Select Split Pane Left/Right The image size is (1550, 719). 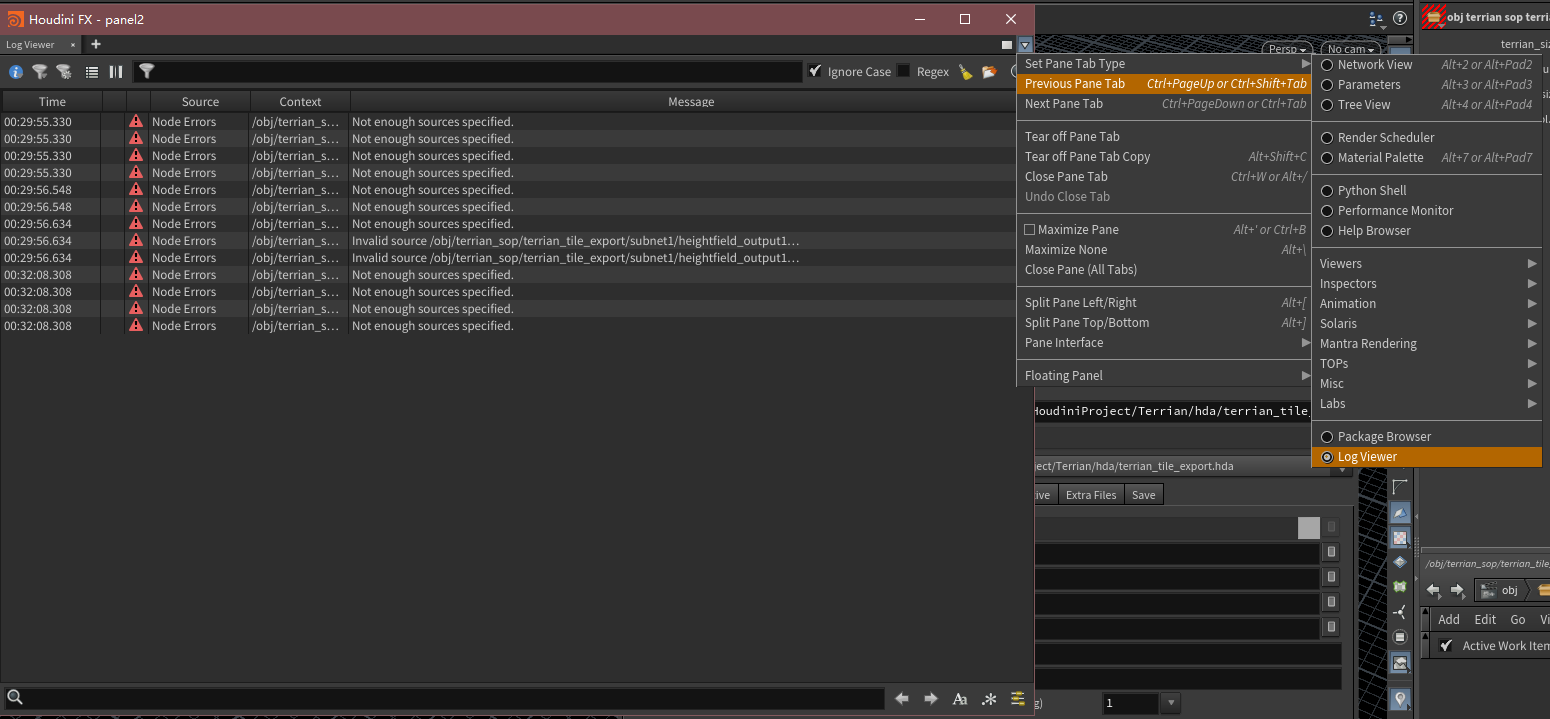click(x=1165, y=303)
